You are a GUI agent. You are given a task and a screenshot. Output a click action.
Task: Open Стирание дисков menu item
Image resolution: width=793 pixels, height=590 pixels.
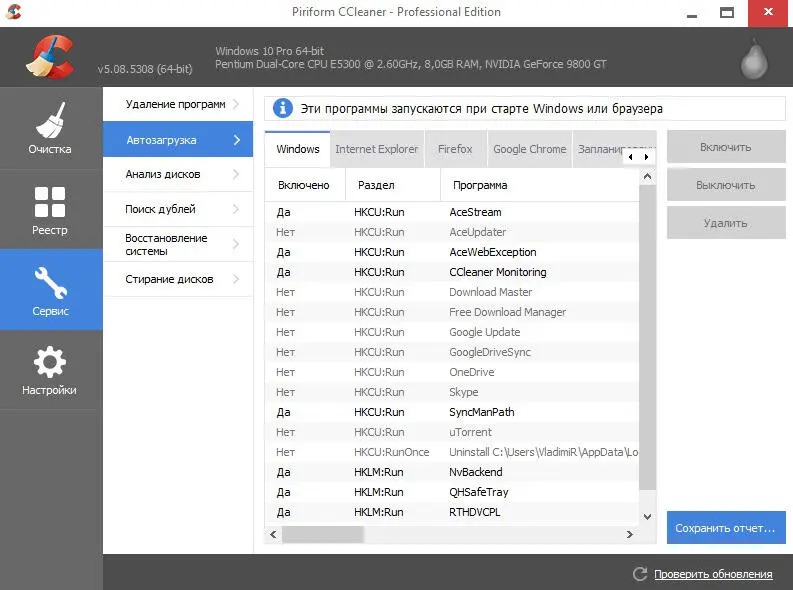pyautogui.click(x=178, y=279)
